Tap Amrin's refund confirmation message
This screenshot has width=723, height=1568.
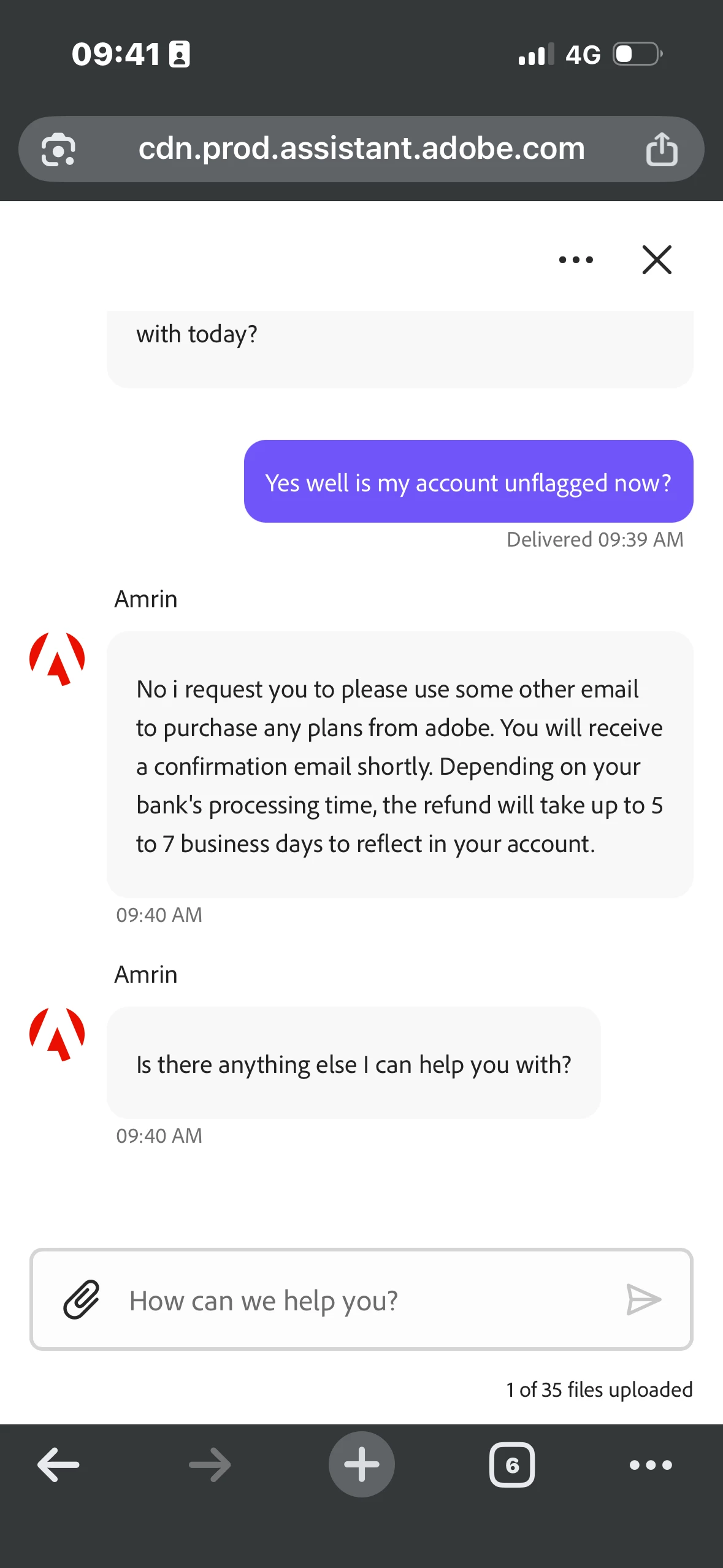tap(400, 765)
